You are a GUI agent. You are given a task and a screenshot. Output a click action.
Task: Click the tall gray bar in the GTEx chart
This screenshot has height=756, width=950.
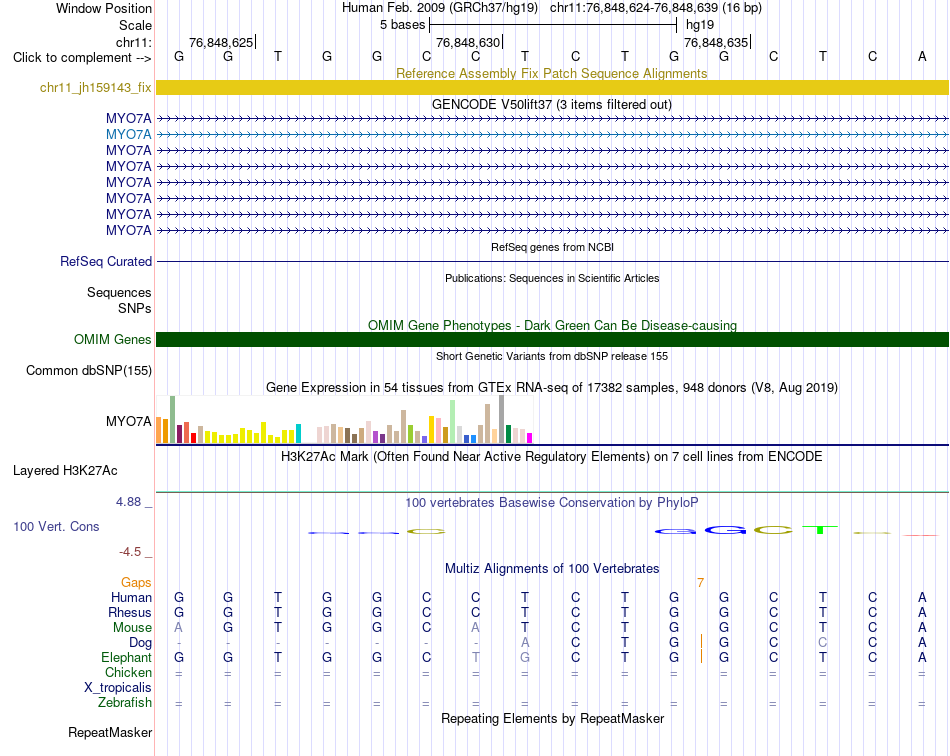(x=501, y=419)
